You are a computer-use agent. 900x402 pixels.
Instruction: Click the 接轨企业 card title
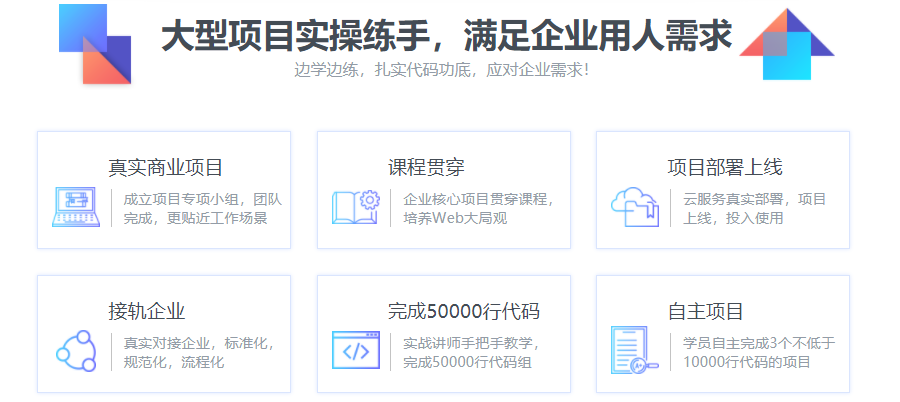[x=147, y=311]
